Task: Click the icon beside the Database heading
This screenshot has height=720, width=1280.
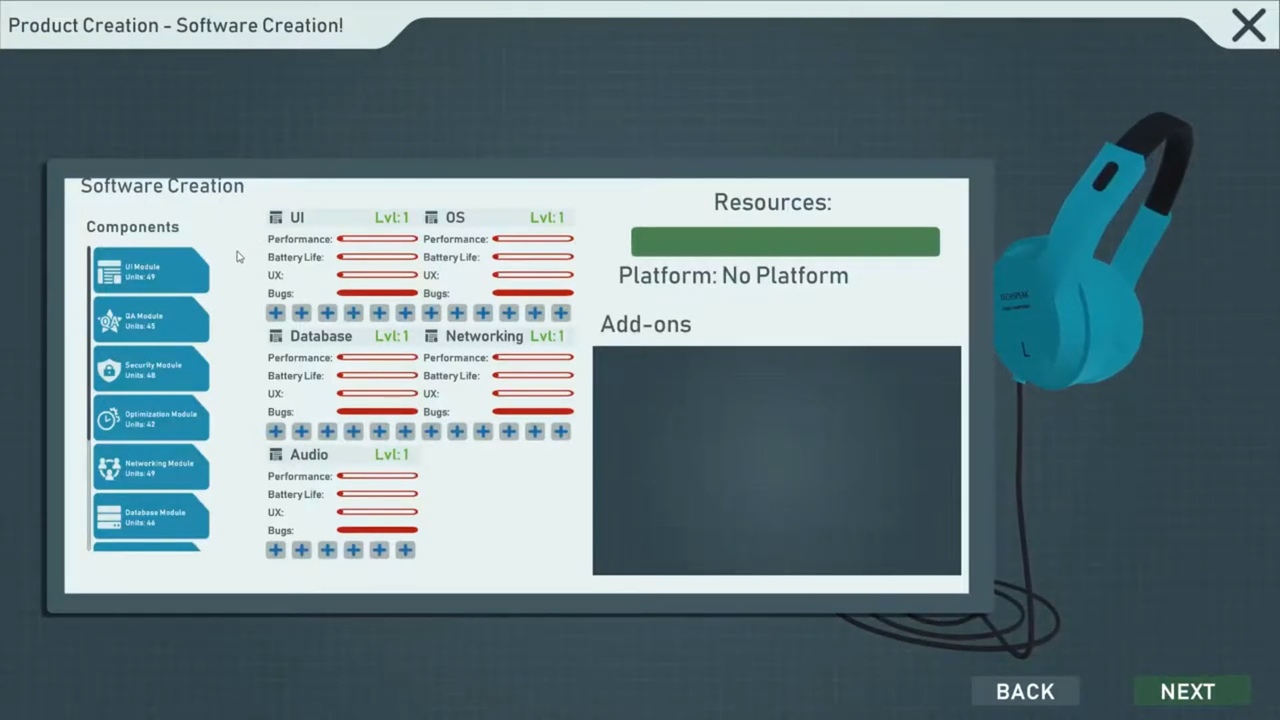Action: pyautogui.click(x=276, y=337)
